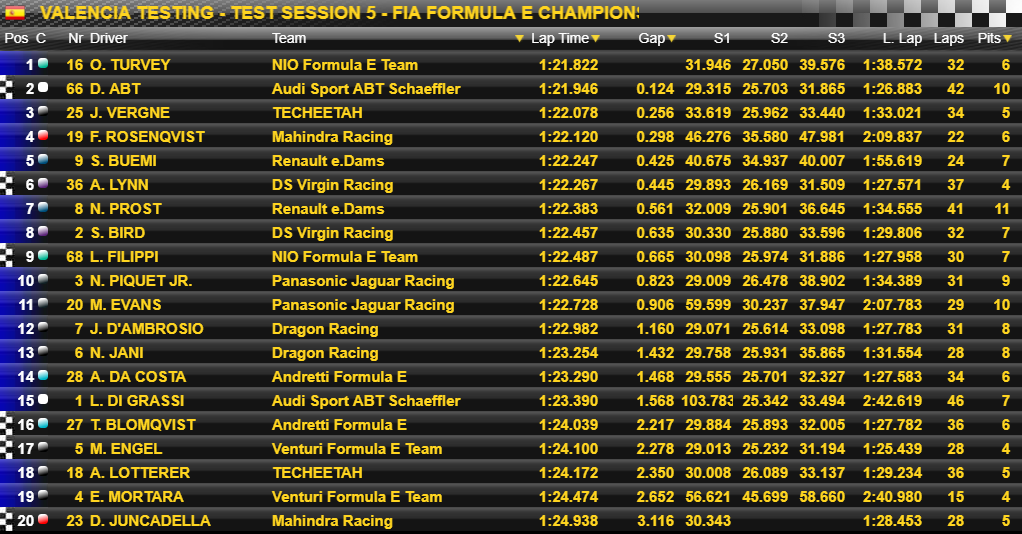
Task: Click the Laps column header
Action: pos(948,38)
